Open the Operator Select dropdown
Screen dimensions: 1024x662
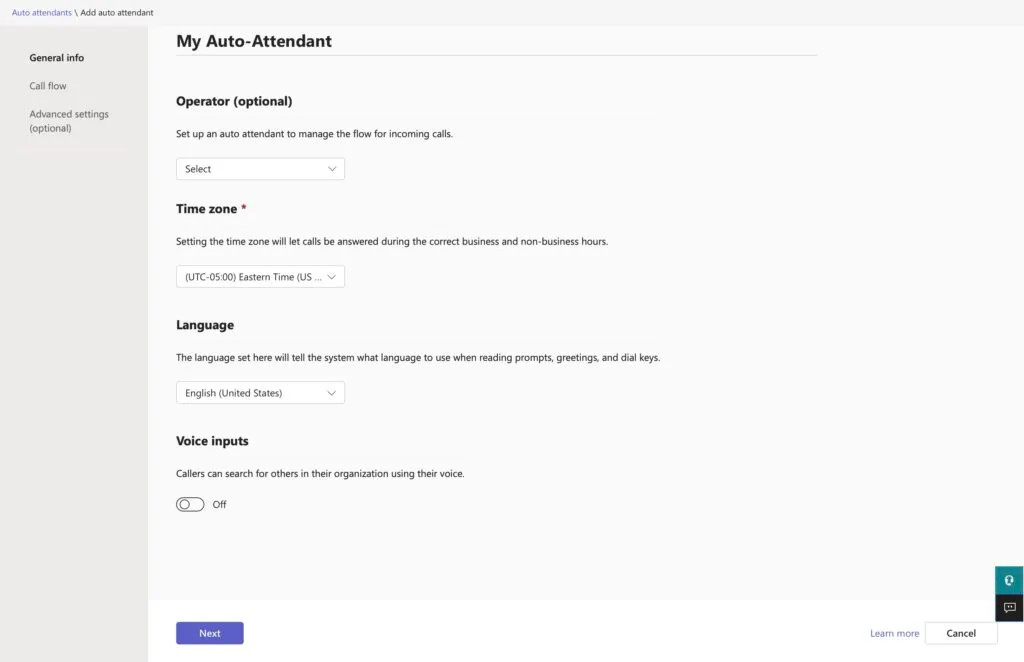(x=260, y=169)
